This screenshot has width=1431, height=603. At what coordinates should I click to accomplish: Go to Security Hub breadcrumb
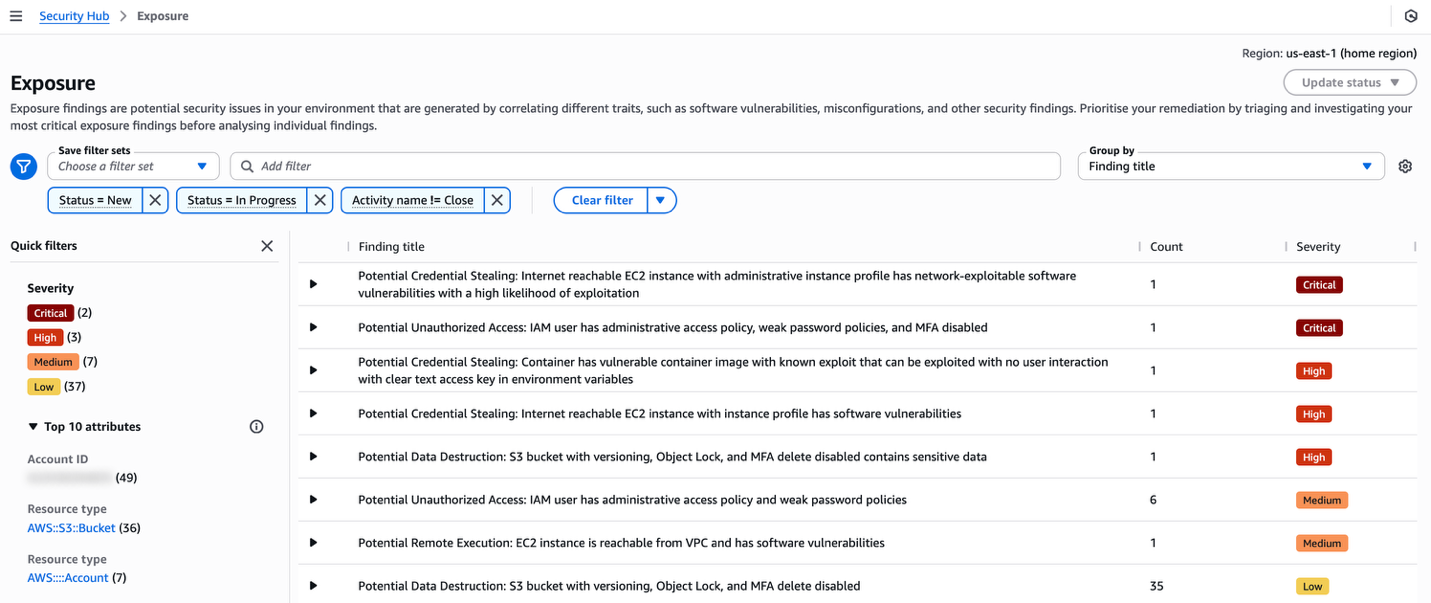[x=74, y=16]
